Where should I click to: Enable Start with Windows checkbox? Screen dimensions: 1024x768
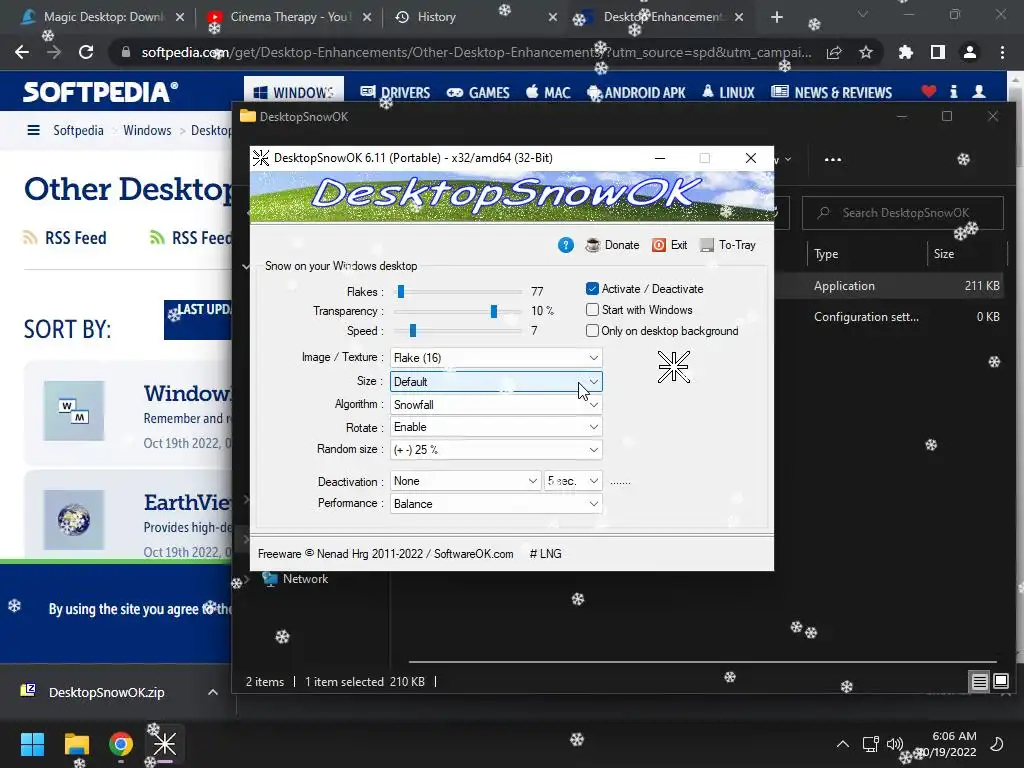[592, 310]
